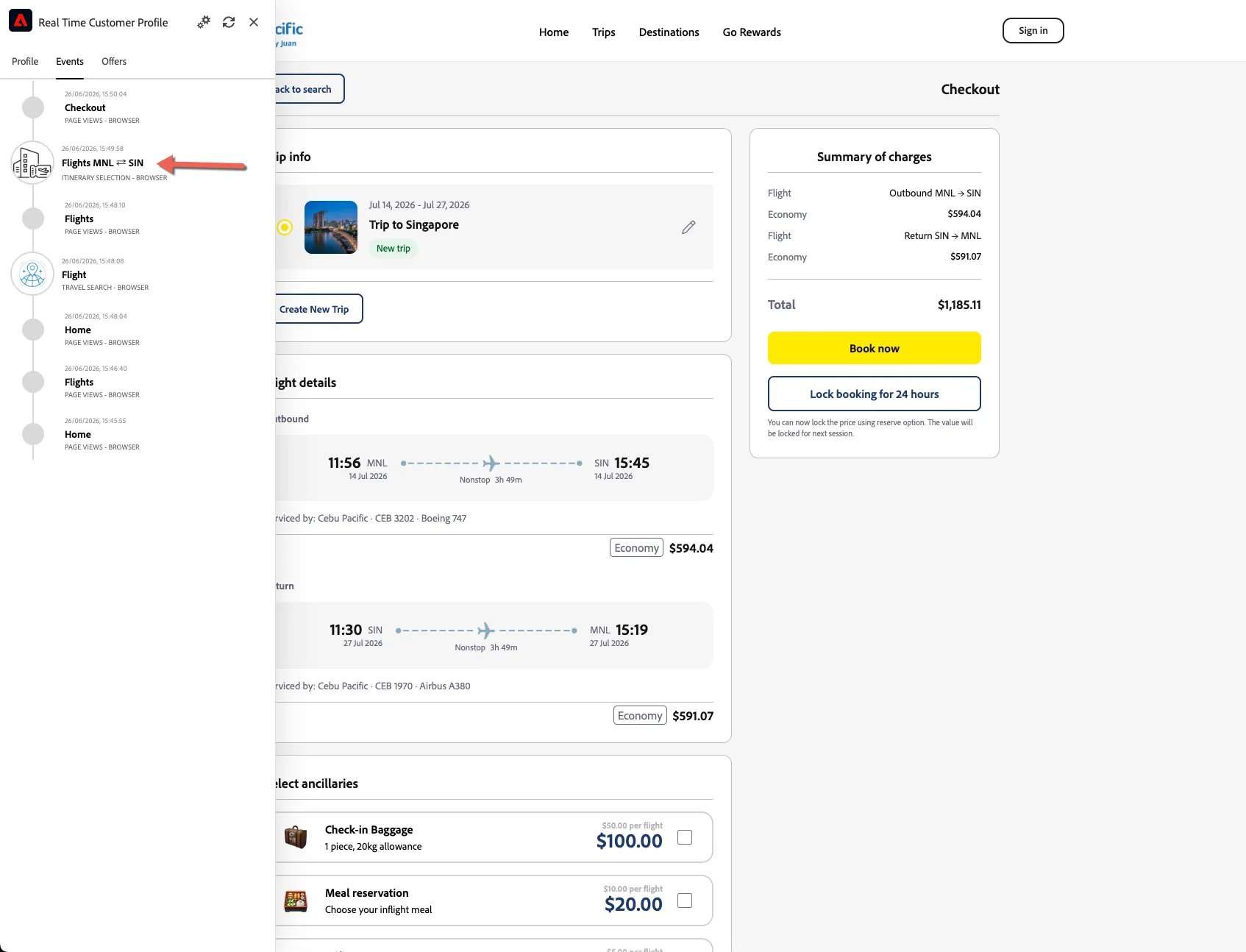Open the Go Rewards nav item
This screenshot has height=952, width=1246.
(752, 32)
